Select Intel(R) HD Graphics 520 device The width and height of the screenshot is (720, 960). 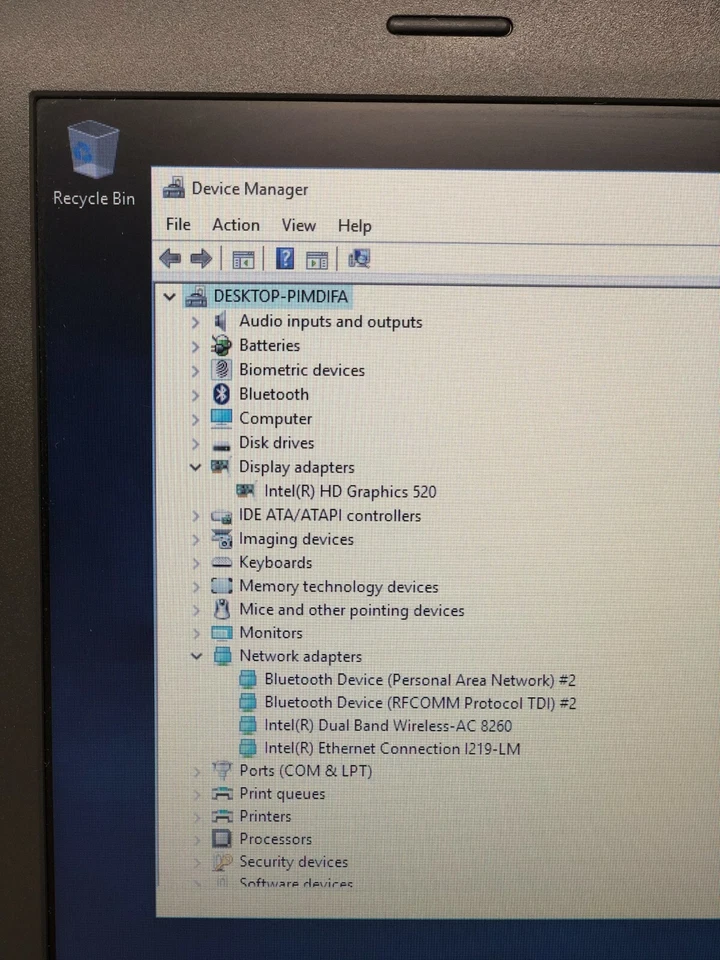[x=350, y=492]
